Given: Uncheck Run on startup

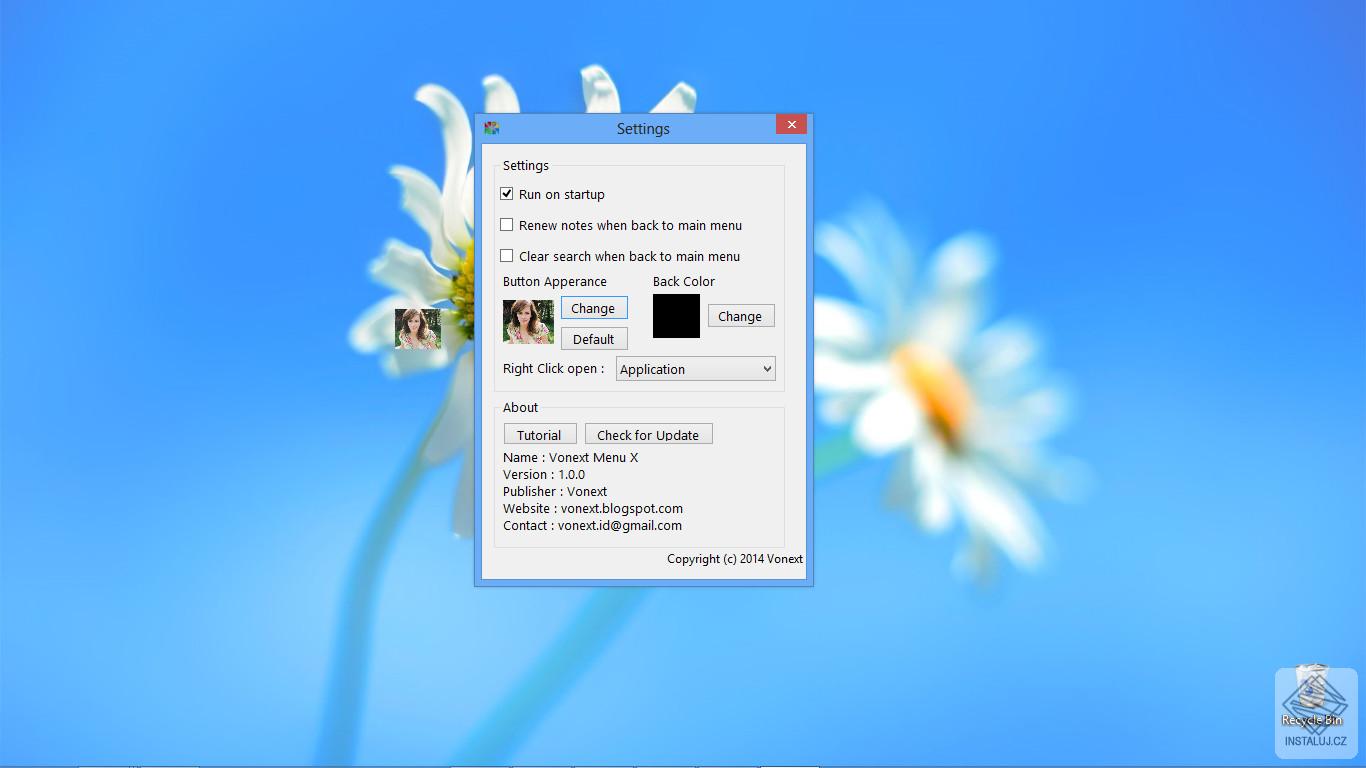Looking at the screenshot, I should (507, 194).
